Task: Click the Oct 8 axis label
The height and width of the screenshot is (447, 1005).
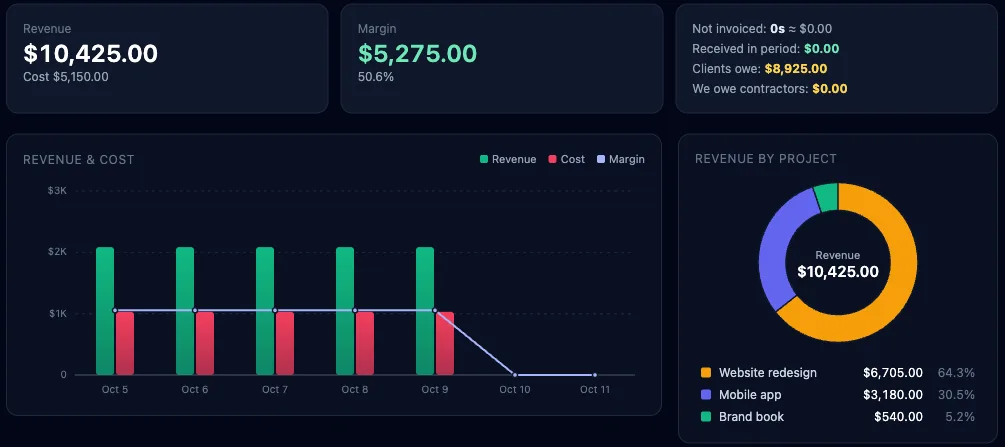Action: (x=354, y=389)
